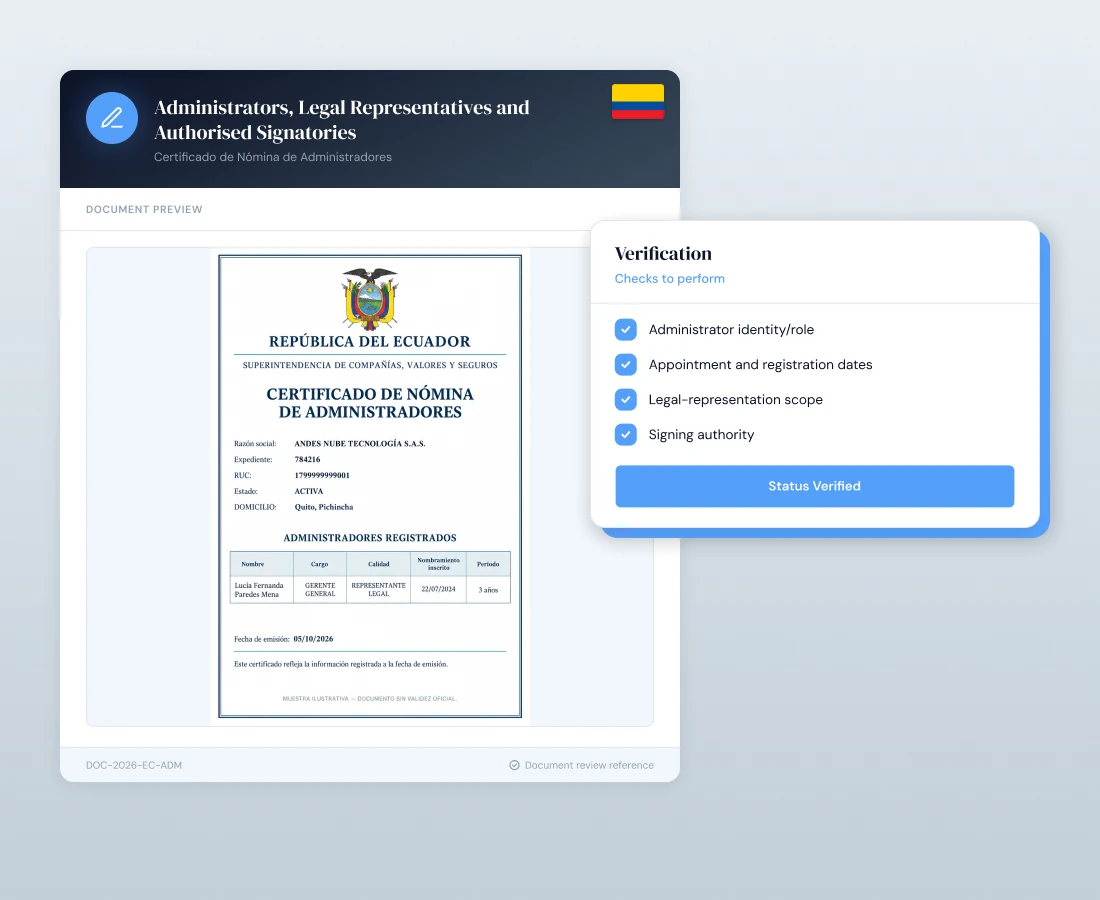Click the emission date 05/10/2026
This screenshot has width=1100, height=900.
pyautogui.click(x=314, y=639)
